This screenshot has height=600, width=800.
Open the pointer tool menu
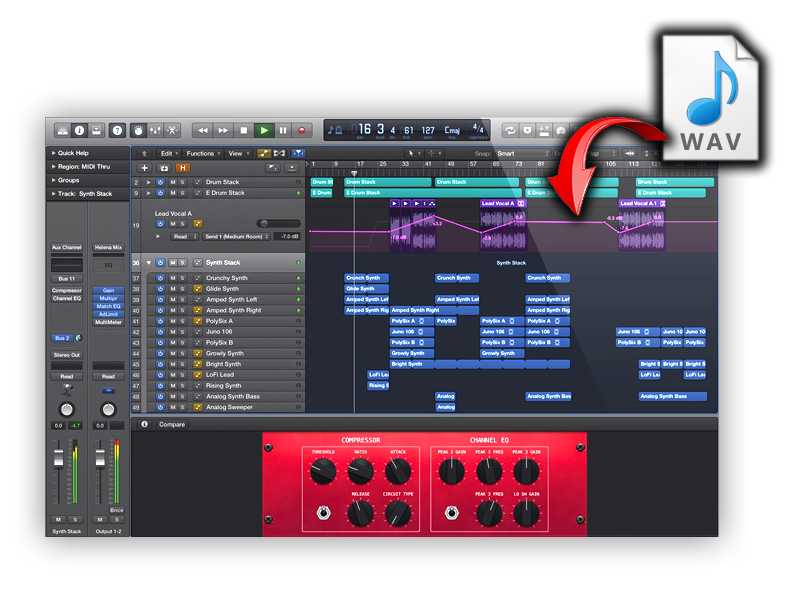(x=413, y=153)
